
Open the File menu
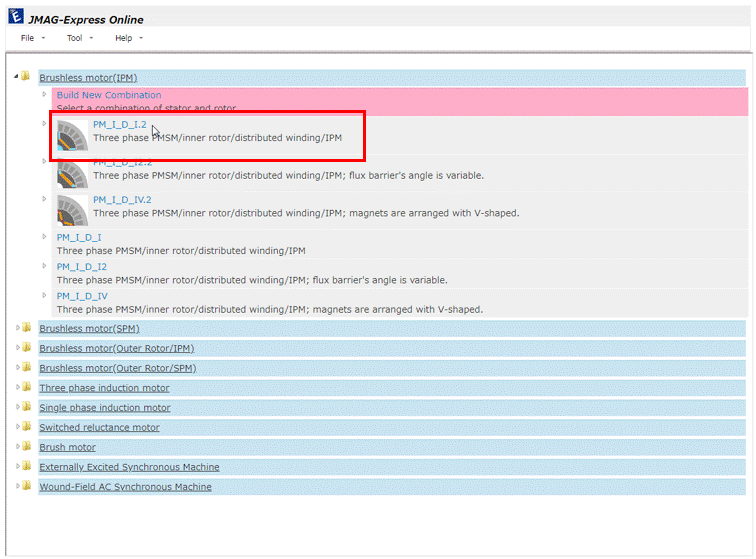pyautogui.click(x=28, y=38)
